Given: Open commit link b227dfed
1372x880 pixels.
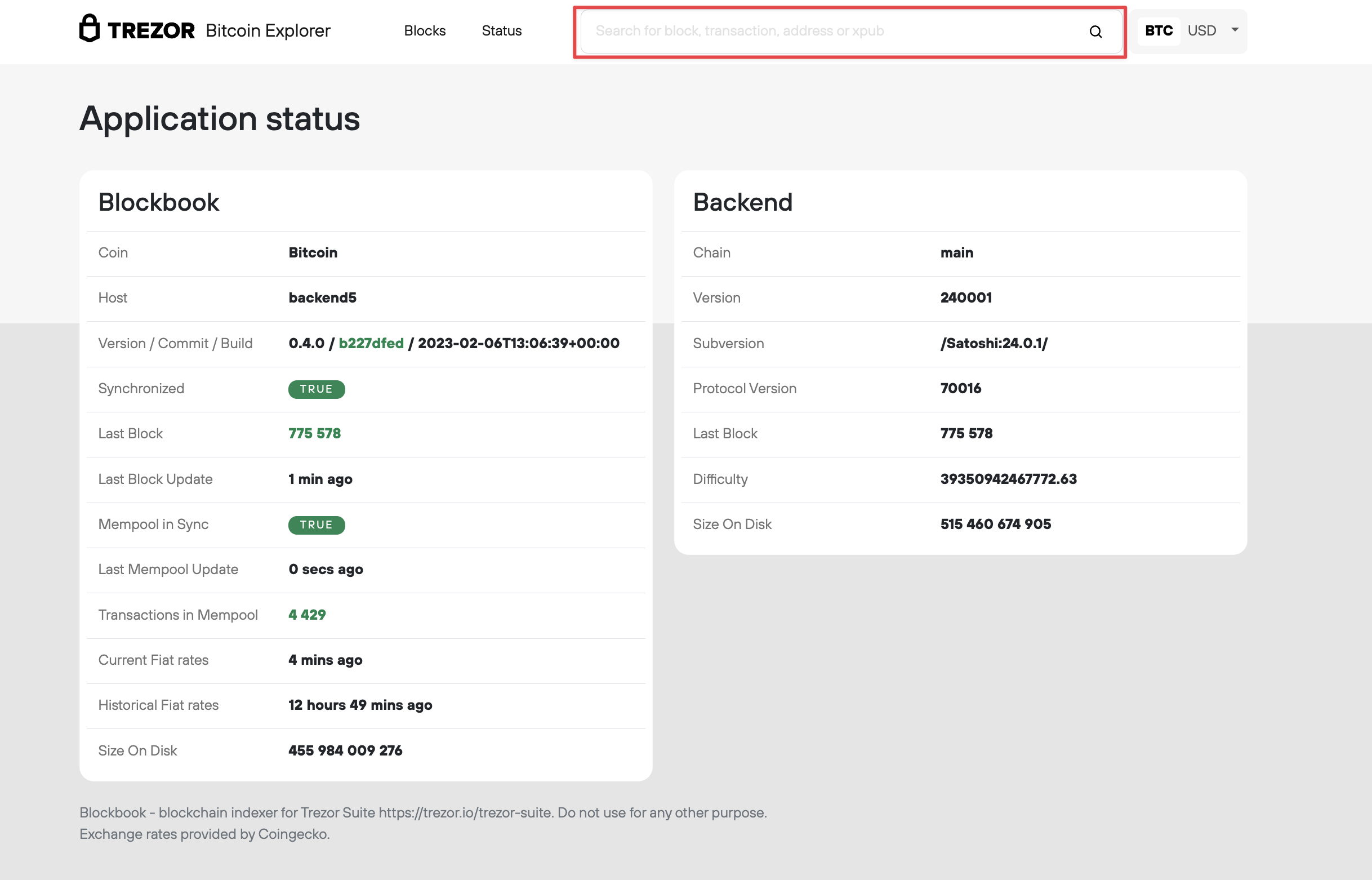Looking at the screenshot, I should click(x=371, y=344).
